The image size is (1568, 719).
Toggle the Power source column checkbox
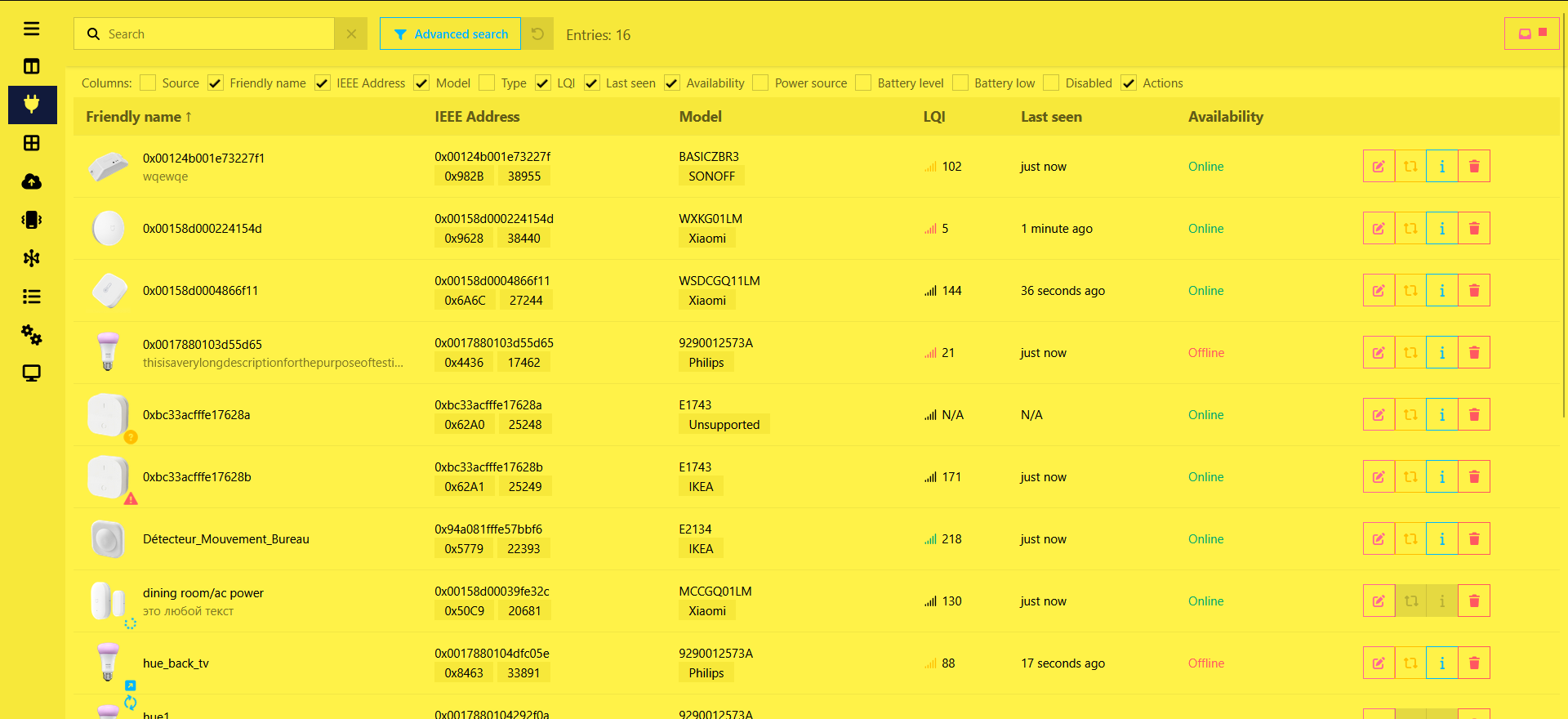coord(760,83)
